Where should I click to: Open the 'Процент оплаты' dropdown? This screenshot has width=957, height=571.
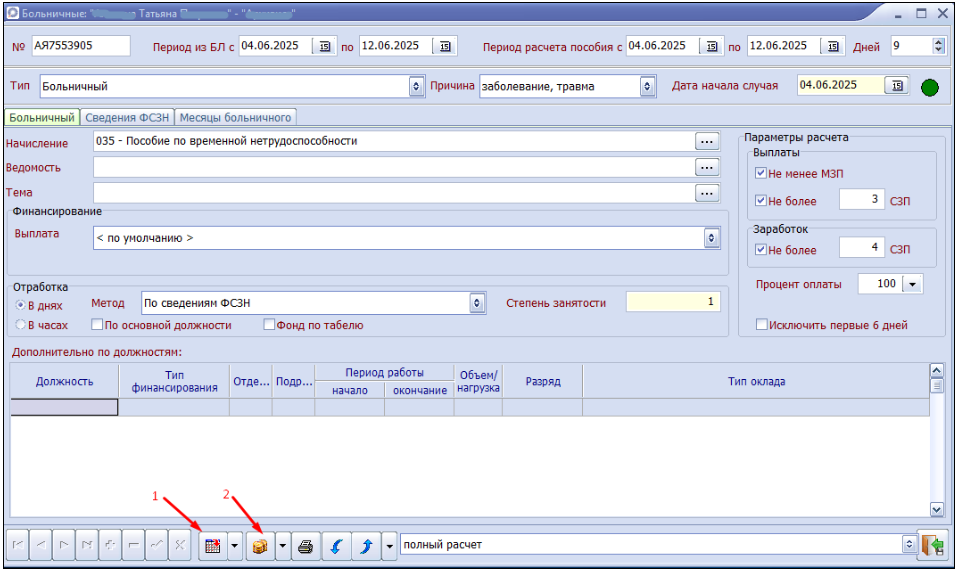click(x=911, y=284)
